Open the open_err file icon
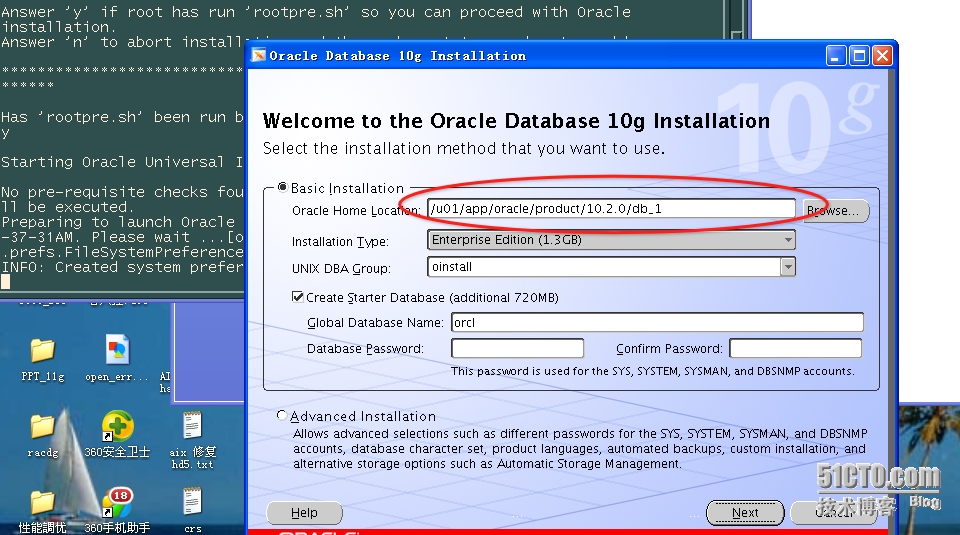This screenshot has height=535, width=960. coord(117,350)
